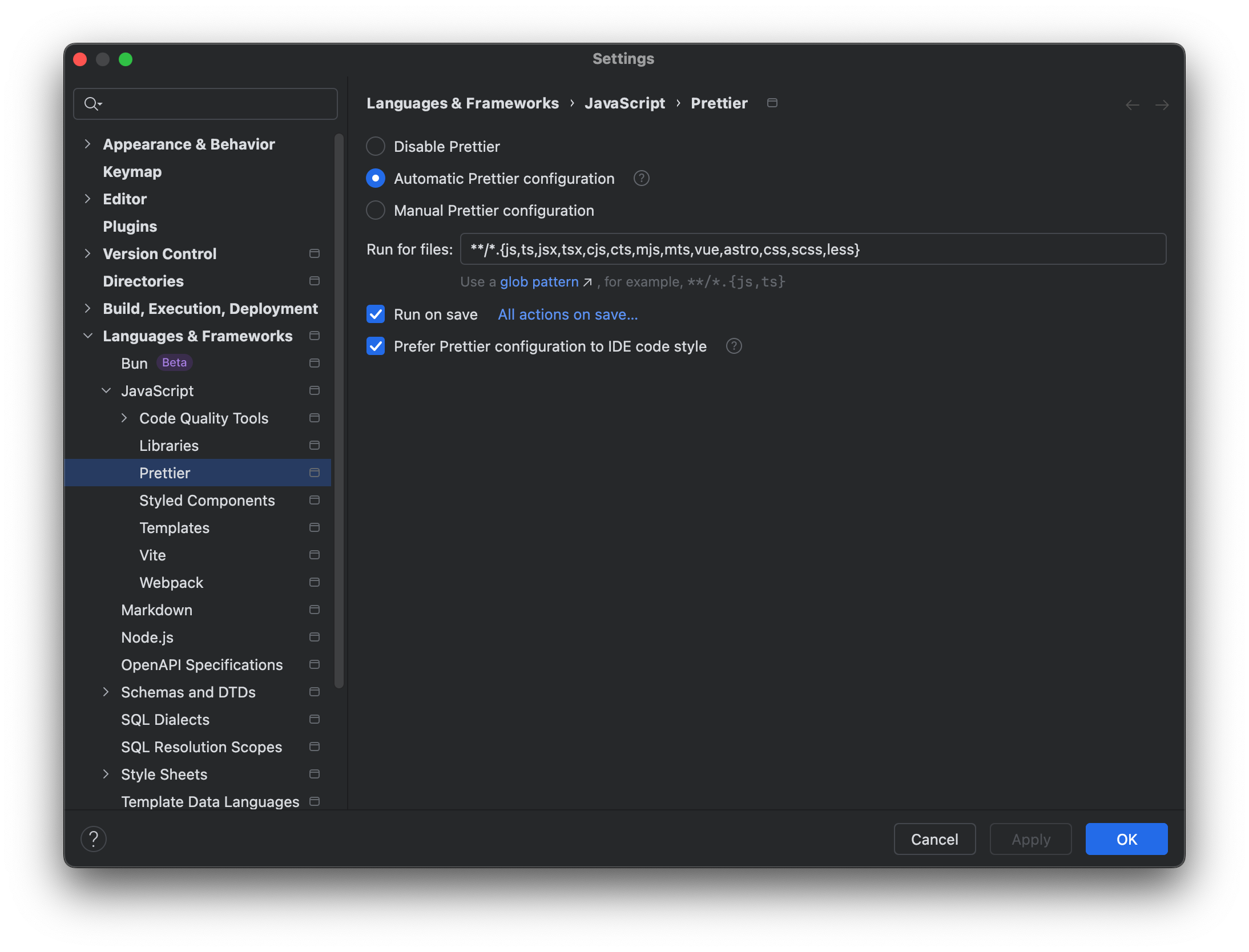Click the back navigation arrow
This screenshot has height=952, width=1249.
1132,104
